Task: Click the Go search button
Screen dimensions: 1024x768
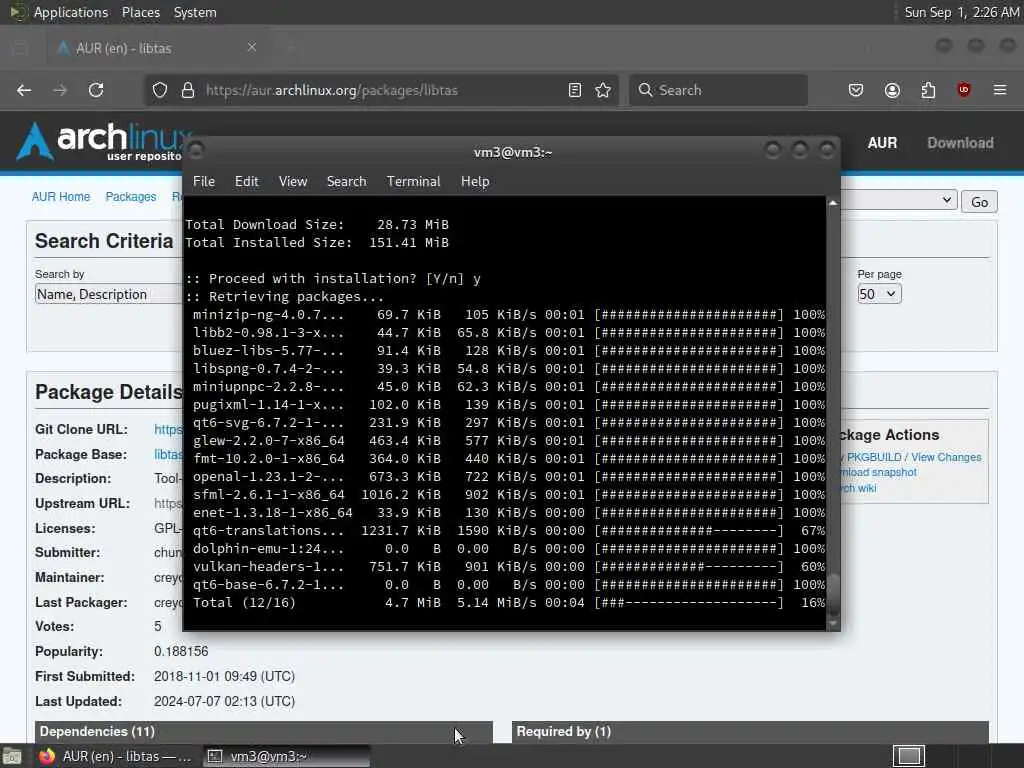Action: tap(979, 202)
